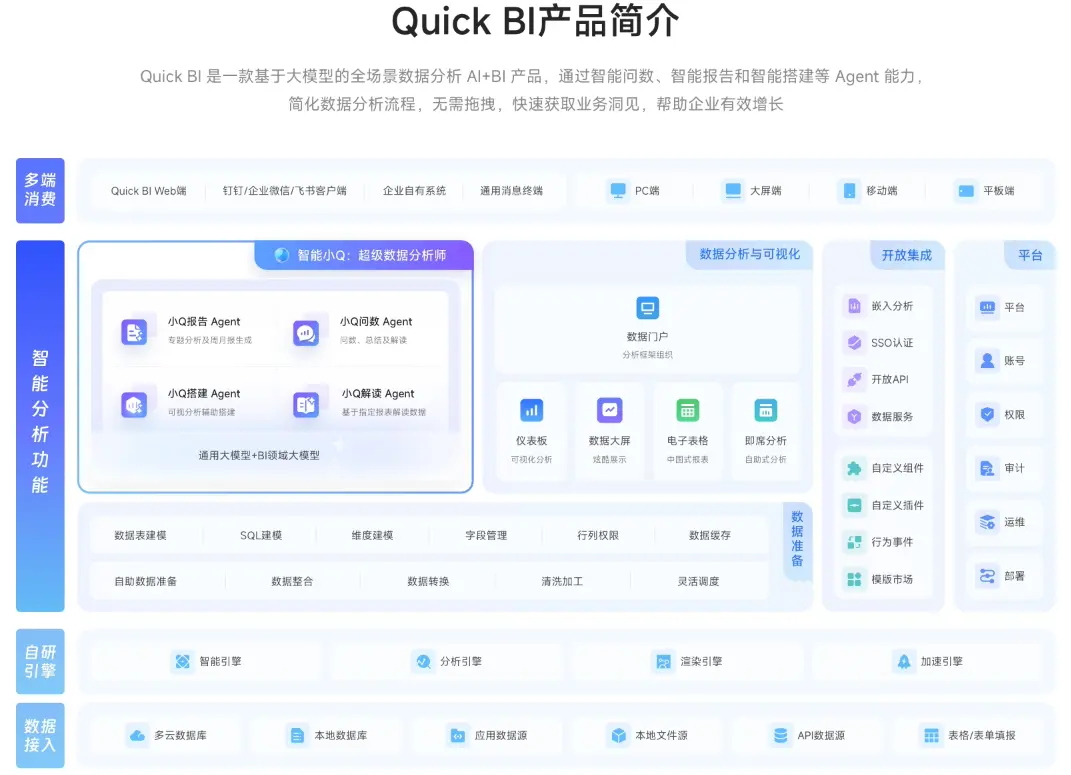Screen dimensions: 1071x775
Task: Click the 账号 user icon
Action: (x=987, y=361)
